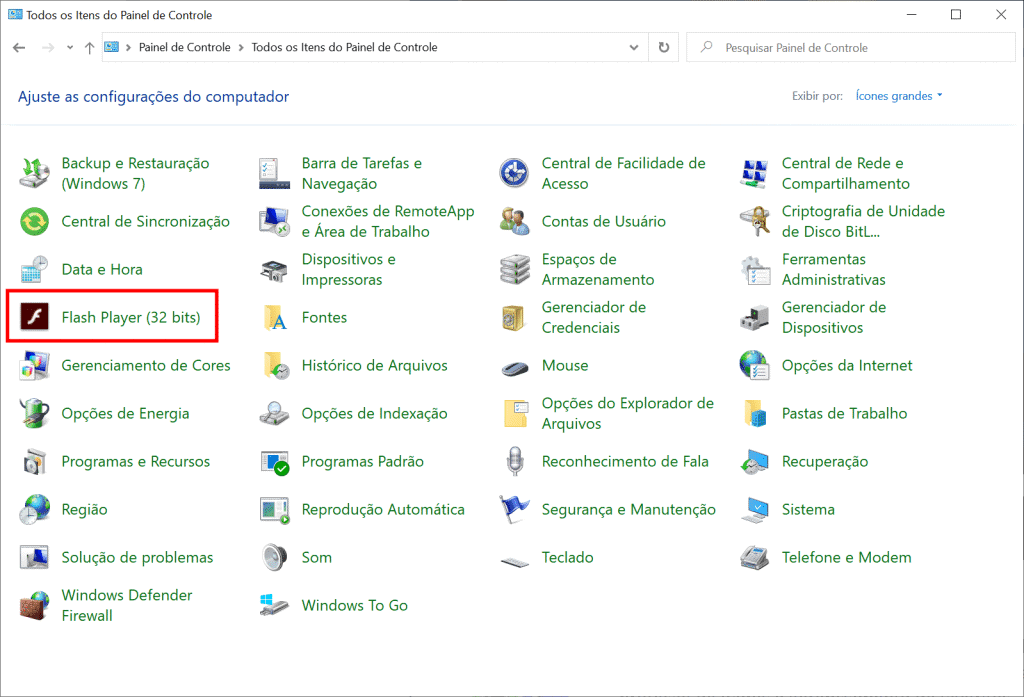This screenshot has width=1024, height=697.
Task: Click the refresh button beside address bar
Action: coord(664,47)
